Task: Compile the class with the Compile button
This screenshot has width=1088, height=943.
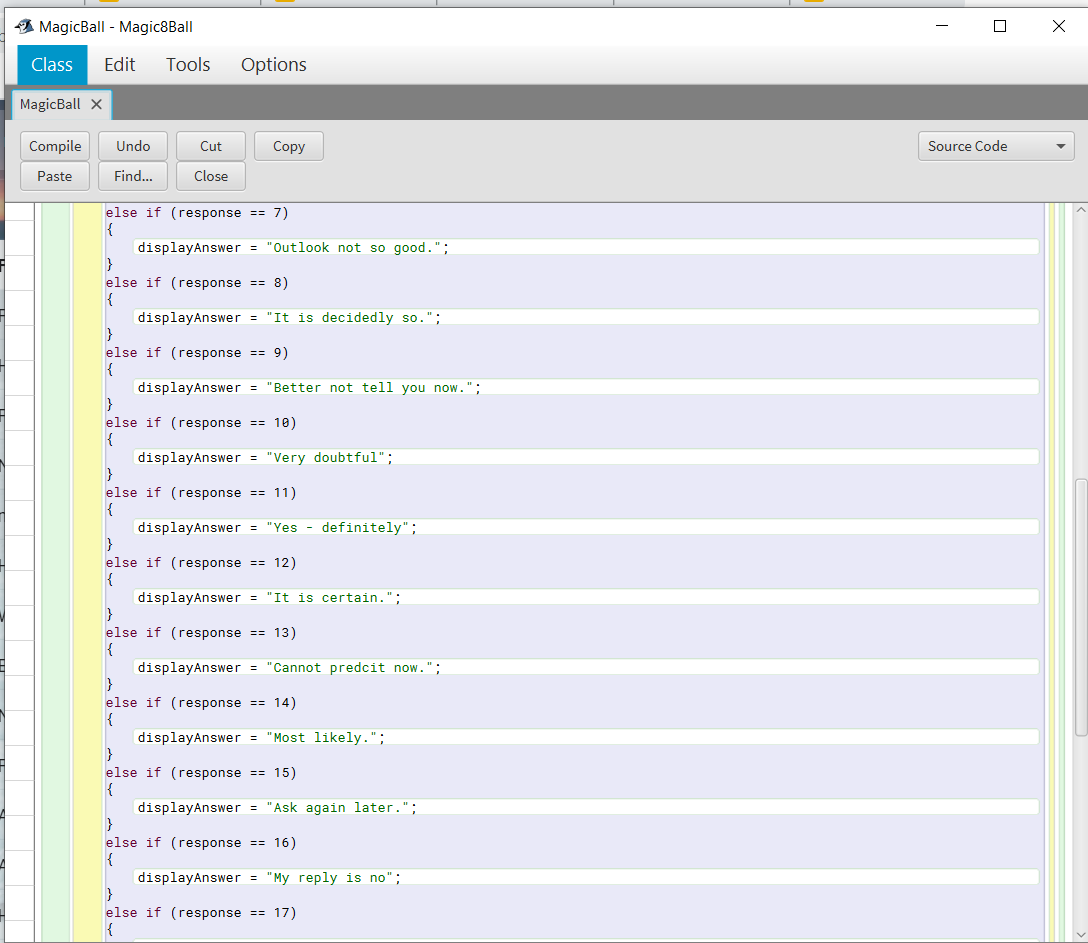Action: tap(55, 146)
